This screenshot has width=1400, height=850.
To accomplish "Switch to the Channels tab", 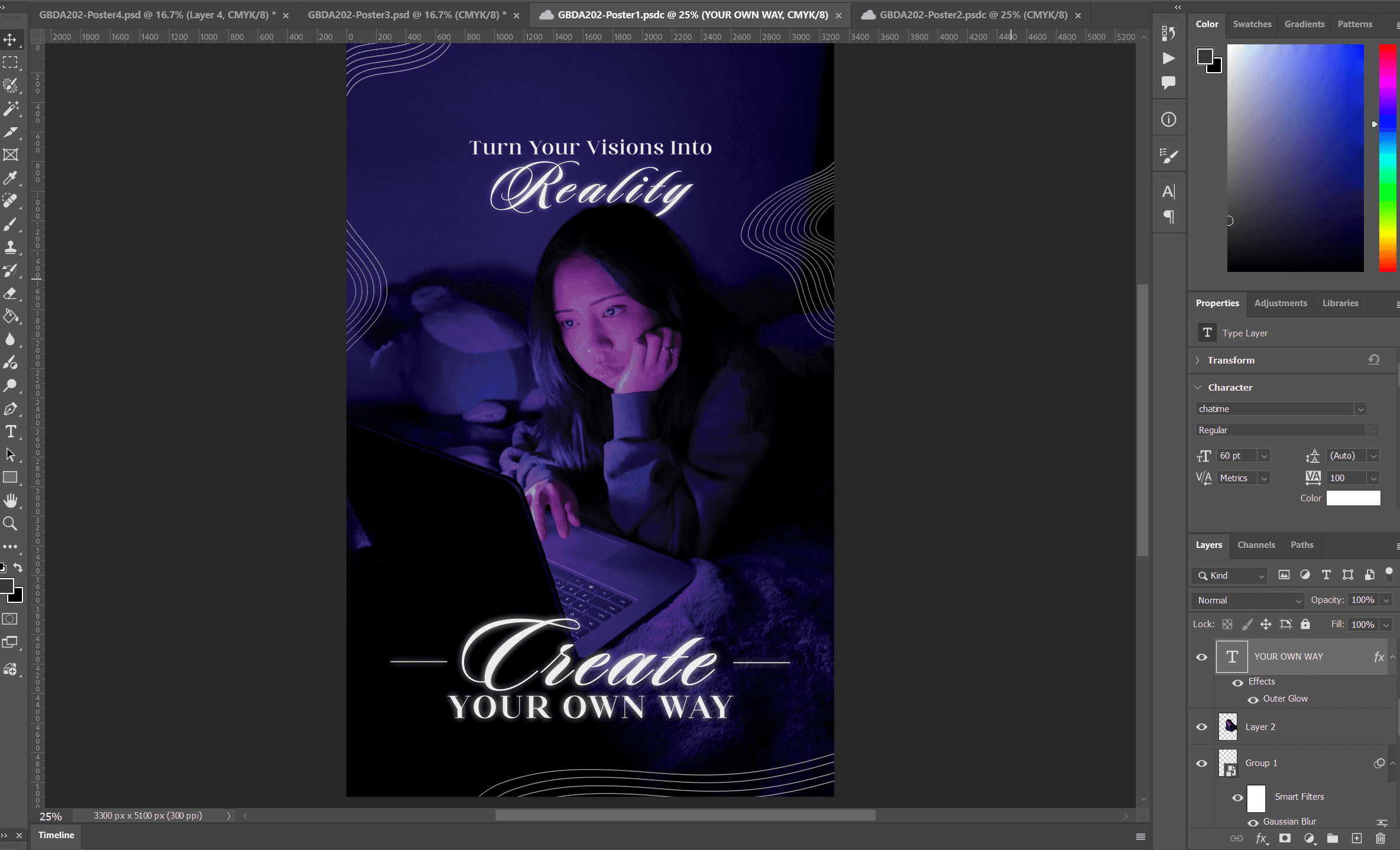I will 1256,545.
